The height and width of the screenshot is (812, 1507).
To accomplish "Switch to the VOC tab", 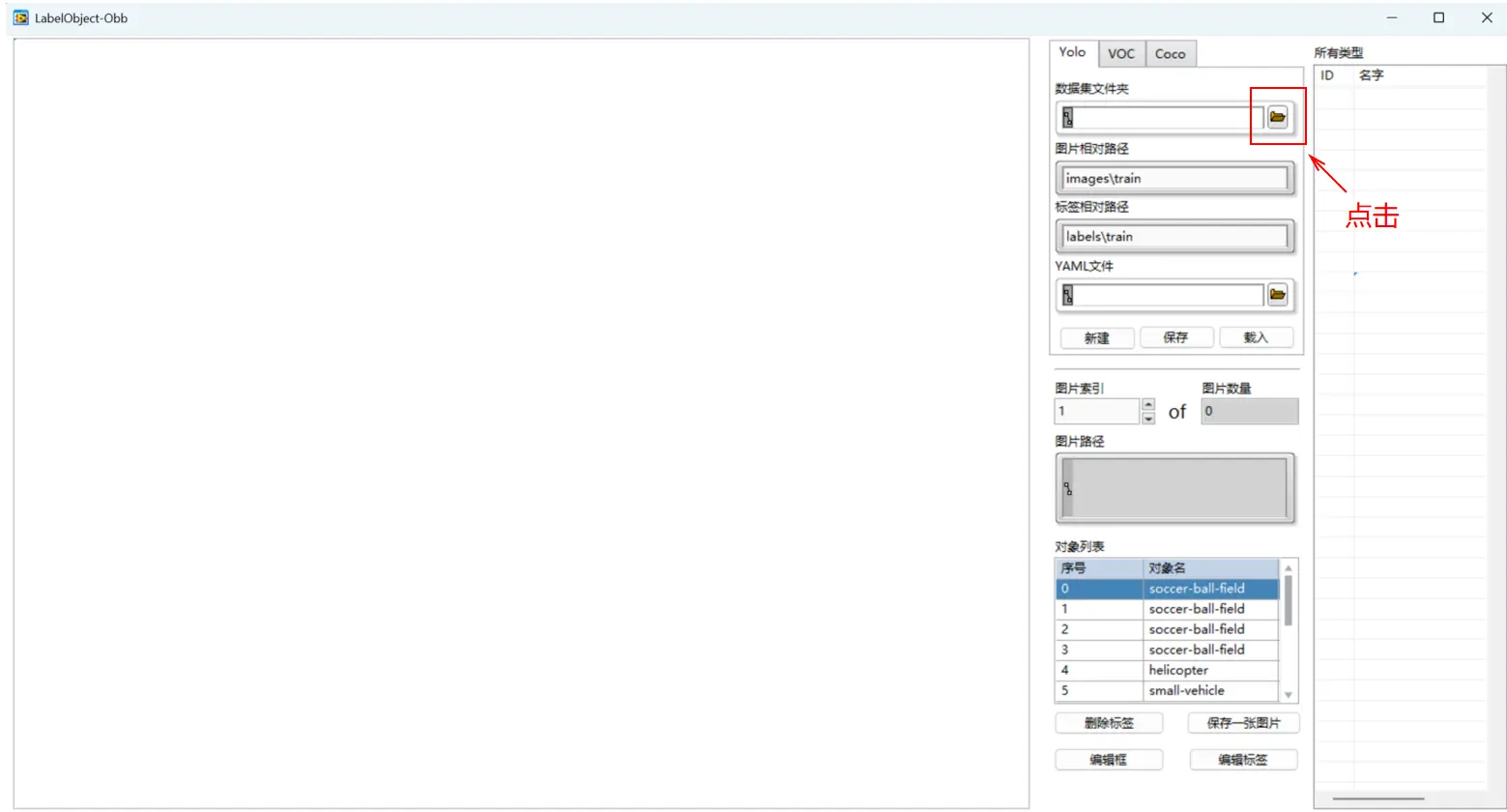I will [x=1121, y=54].
